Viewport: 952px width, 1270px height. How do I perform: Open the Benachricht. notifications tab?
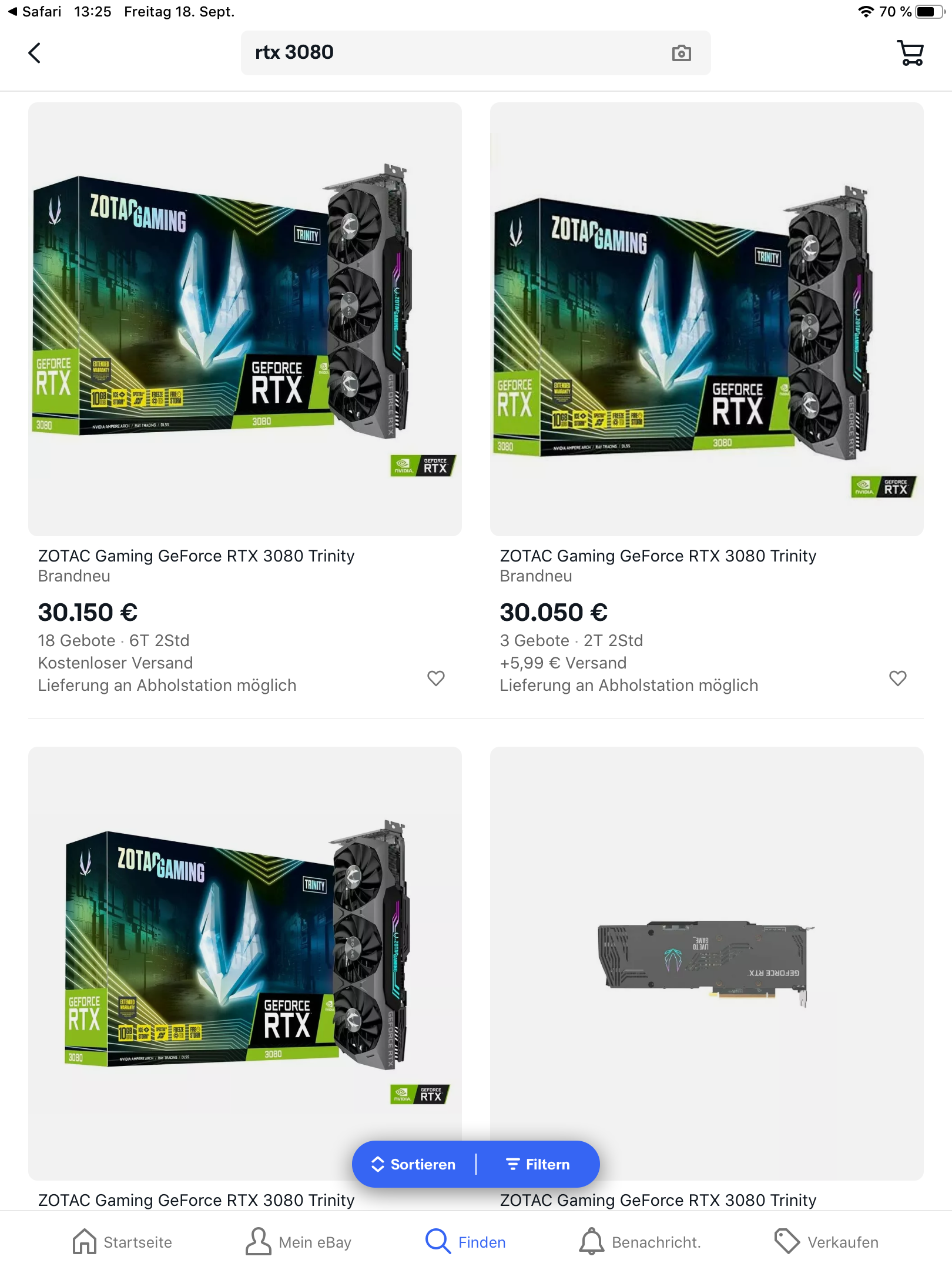[640, 1242]
